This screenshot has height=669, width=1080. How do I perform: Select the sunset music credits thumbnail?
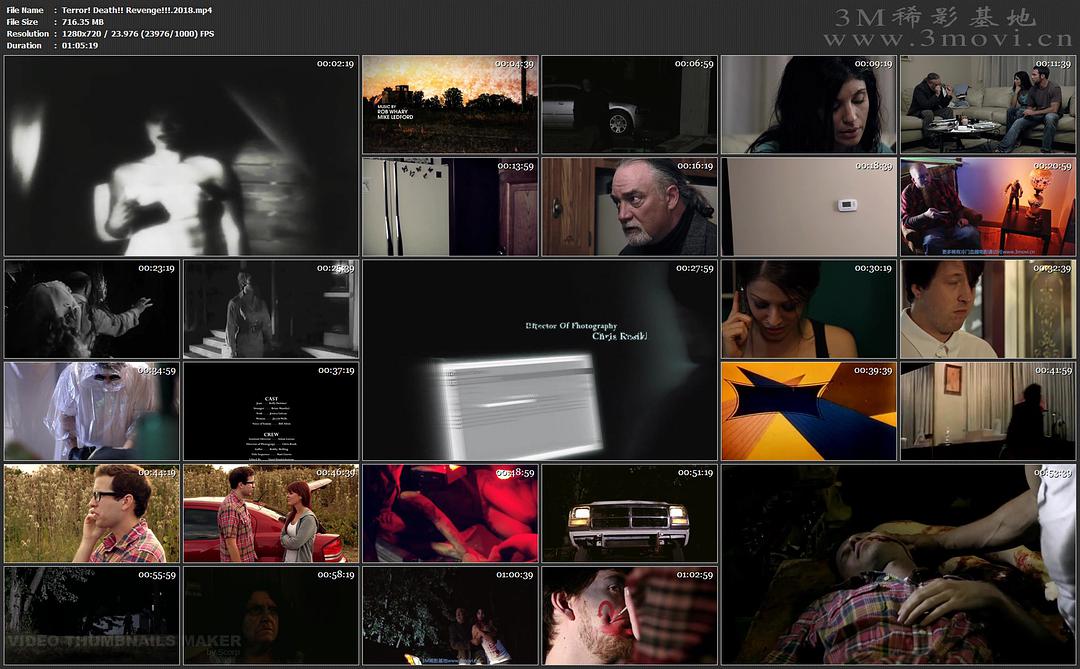(449, 105)
